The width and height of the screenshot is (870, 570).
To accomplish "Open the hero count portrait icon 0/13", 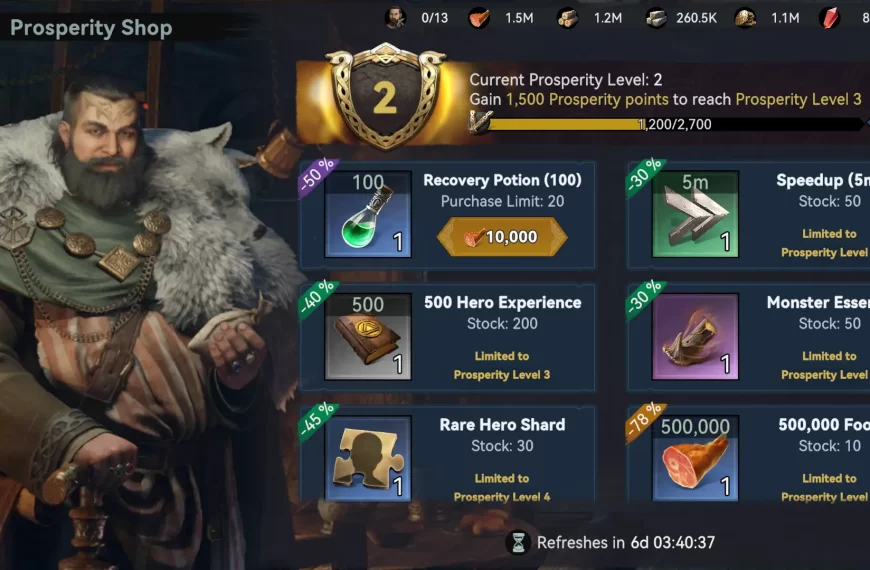I will (x=395, y=18).
